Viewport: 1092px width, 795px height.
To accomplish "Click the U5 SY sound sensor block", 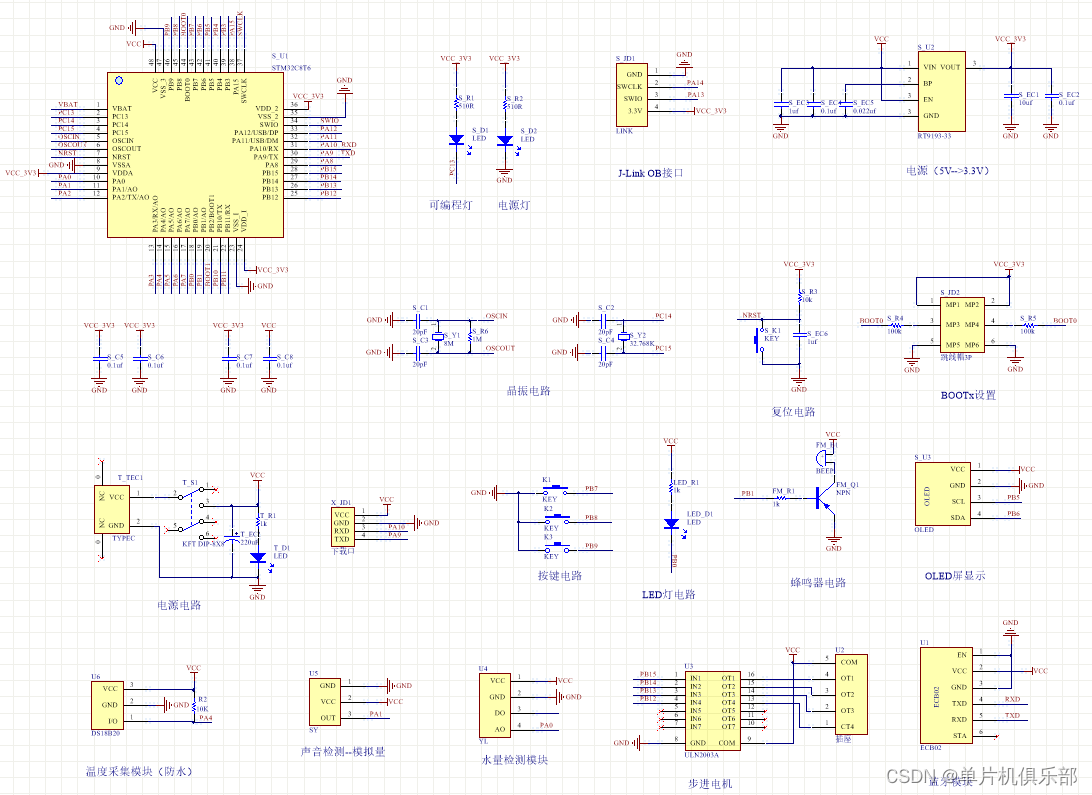I will 325,701.
